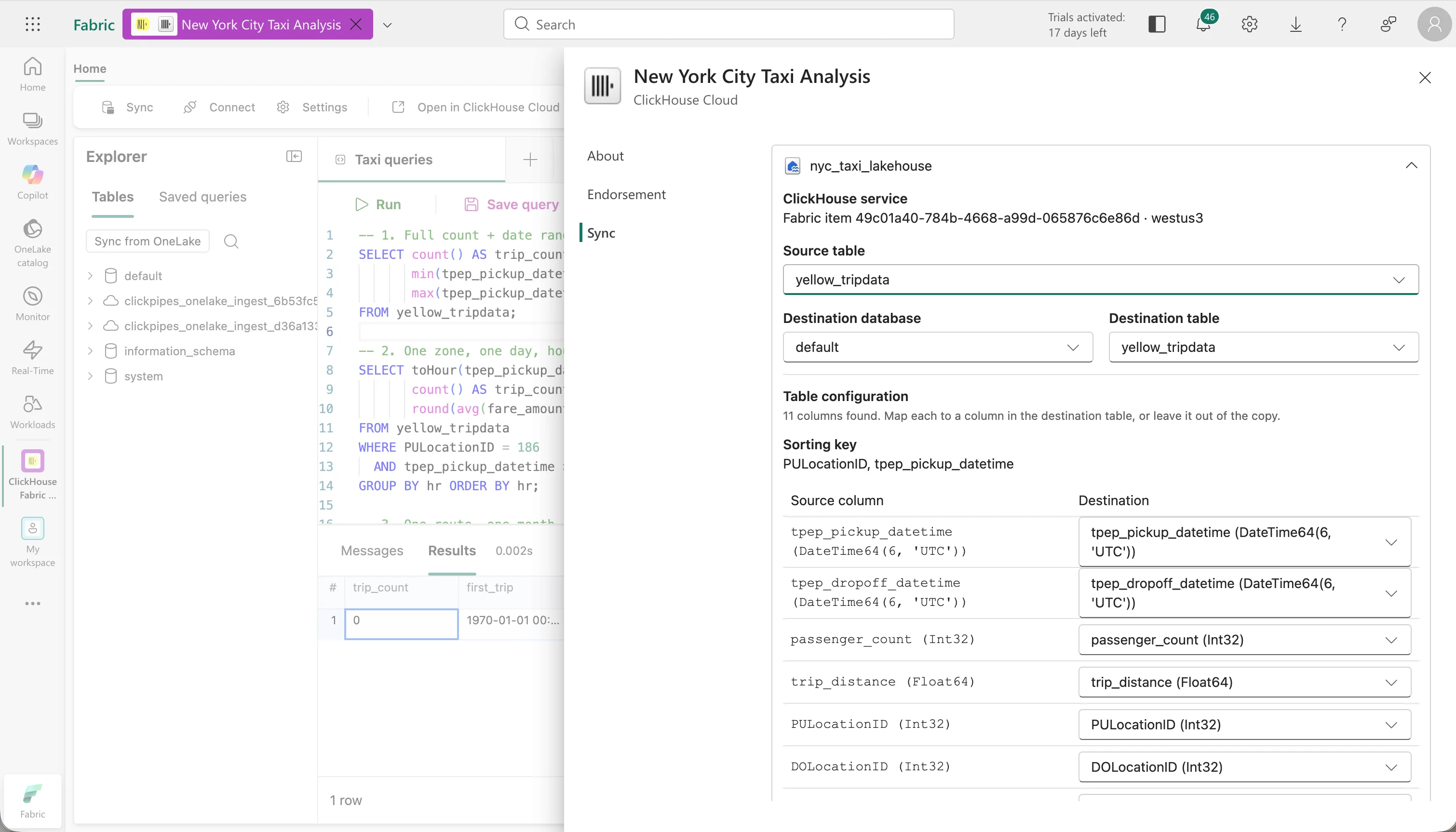Open the Source table dropdown
The height and width of the screenshot is (832, 1456).
pyautogui.click(x=1101, y=280)
